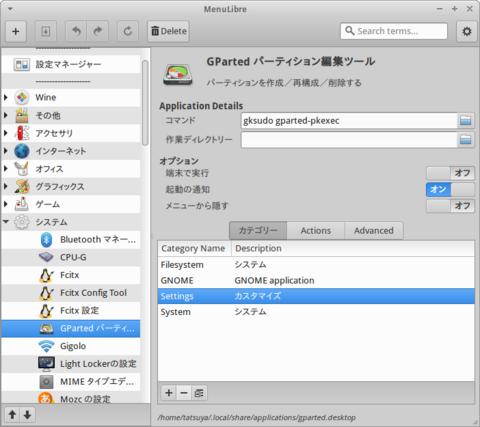This screenshot has height=427, width=480.
Task: Click the undo arrow in the toolbar
Action: pyautogui.click(x=76, y=32)
